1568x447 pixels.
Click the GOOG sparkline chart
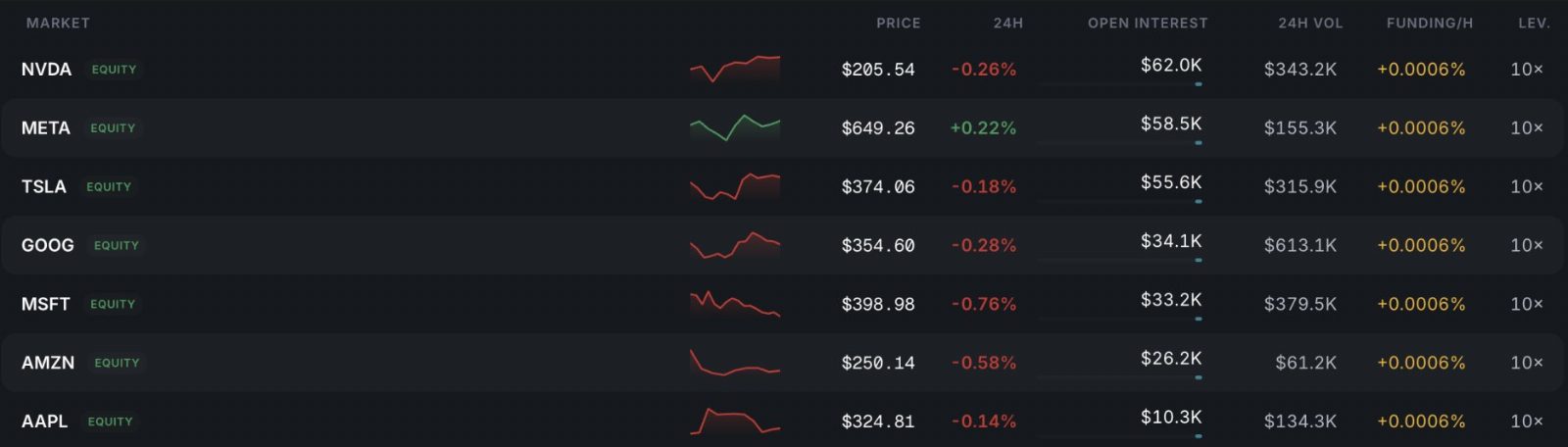click(735, 245)
